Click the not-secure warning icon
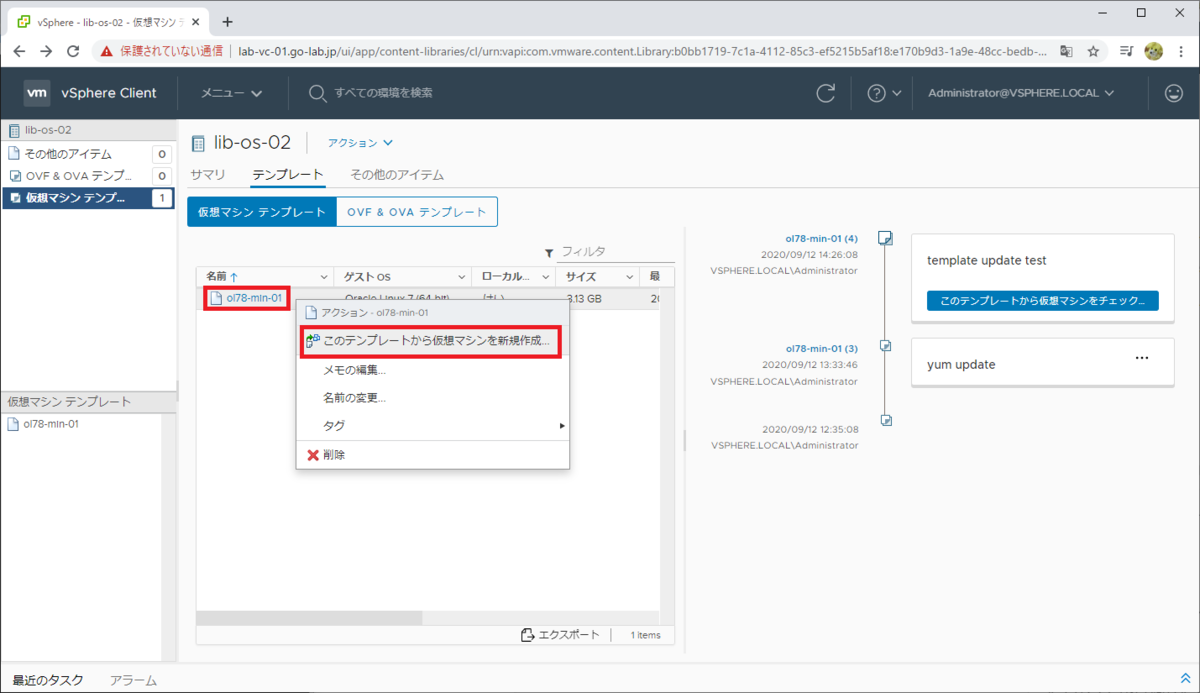Screen dimensions: 1200x693 [x=107, y=51]
